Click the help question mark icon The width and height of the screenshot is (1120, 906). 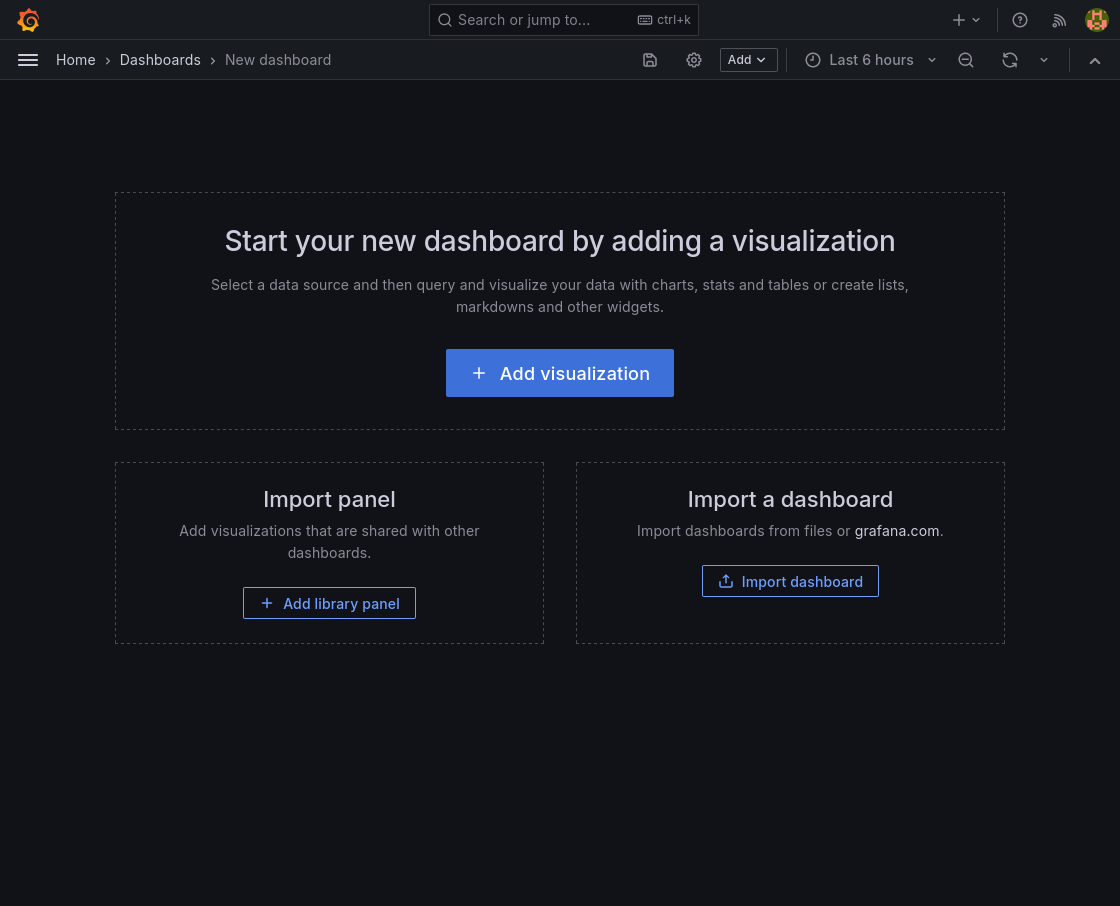pyautogui.click(x=1020, y=20)
